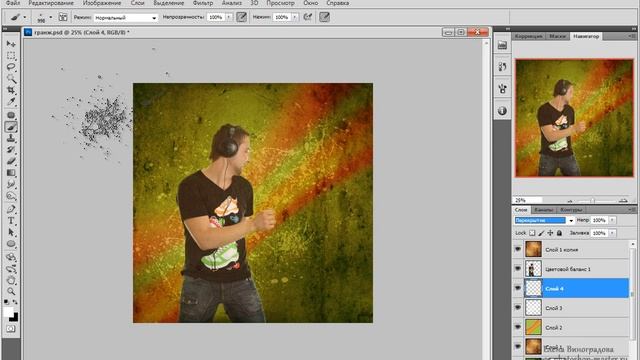This screenshot has width=640, height=360.
Task: Hide the Слой 3 layer
Action: [518, 308]
